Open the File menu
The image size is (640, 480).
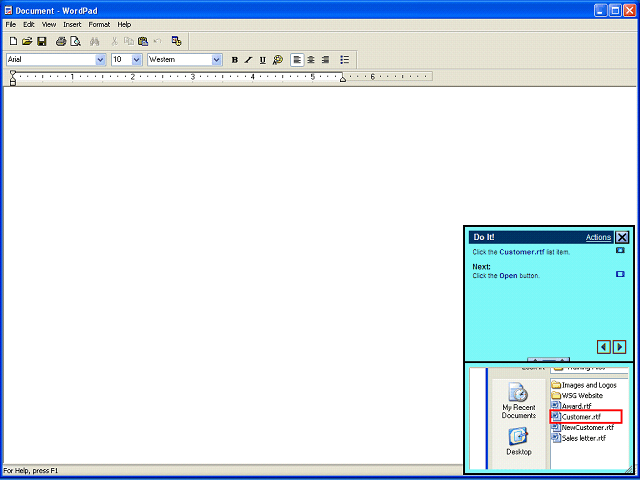point(11,24)
